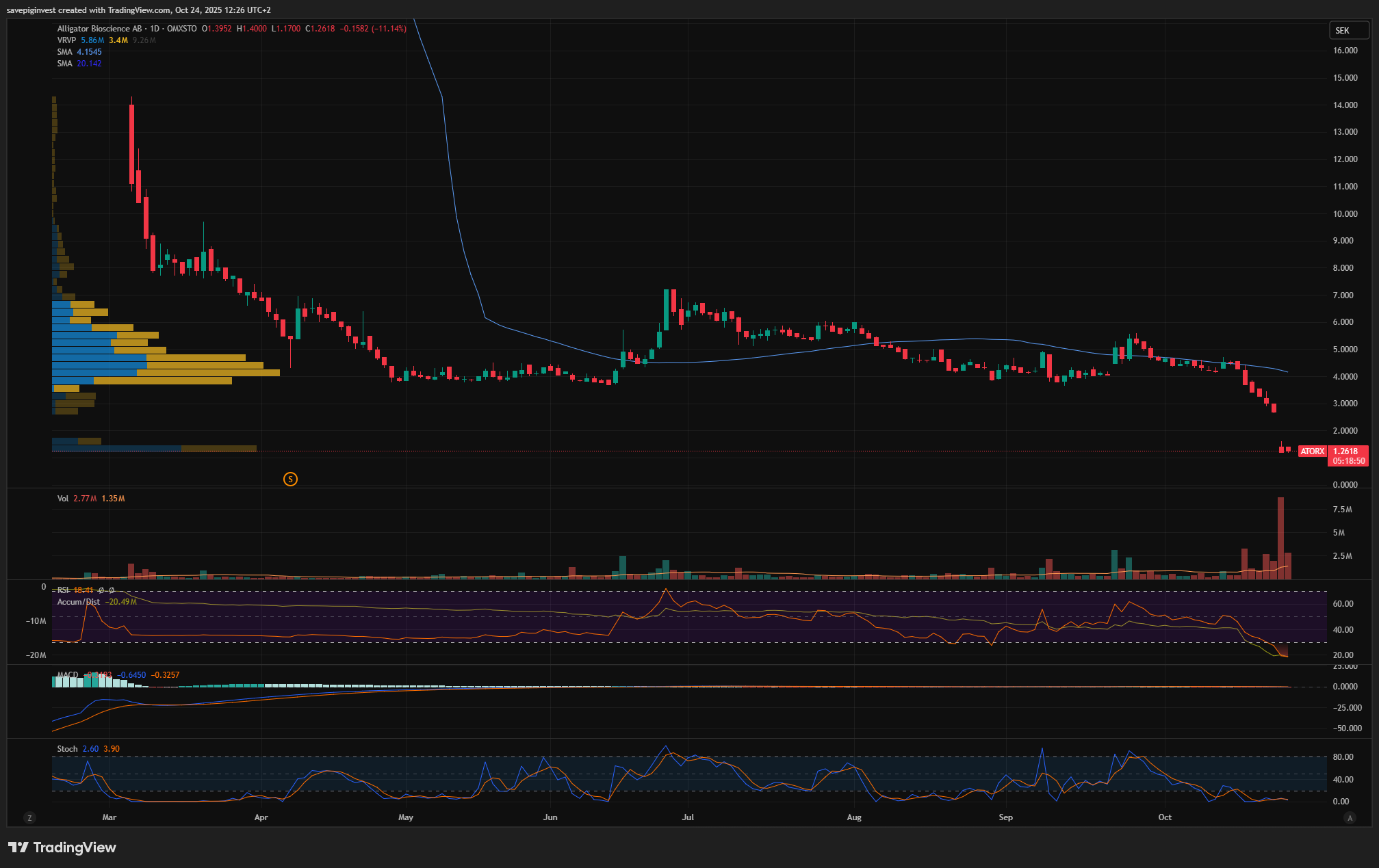Select the RSI indicator legend
This screenshot has height=868, width=1379.
pyautogui.click(x=64, y=590)
